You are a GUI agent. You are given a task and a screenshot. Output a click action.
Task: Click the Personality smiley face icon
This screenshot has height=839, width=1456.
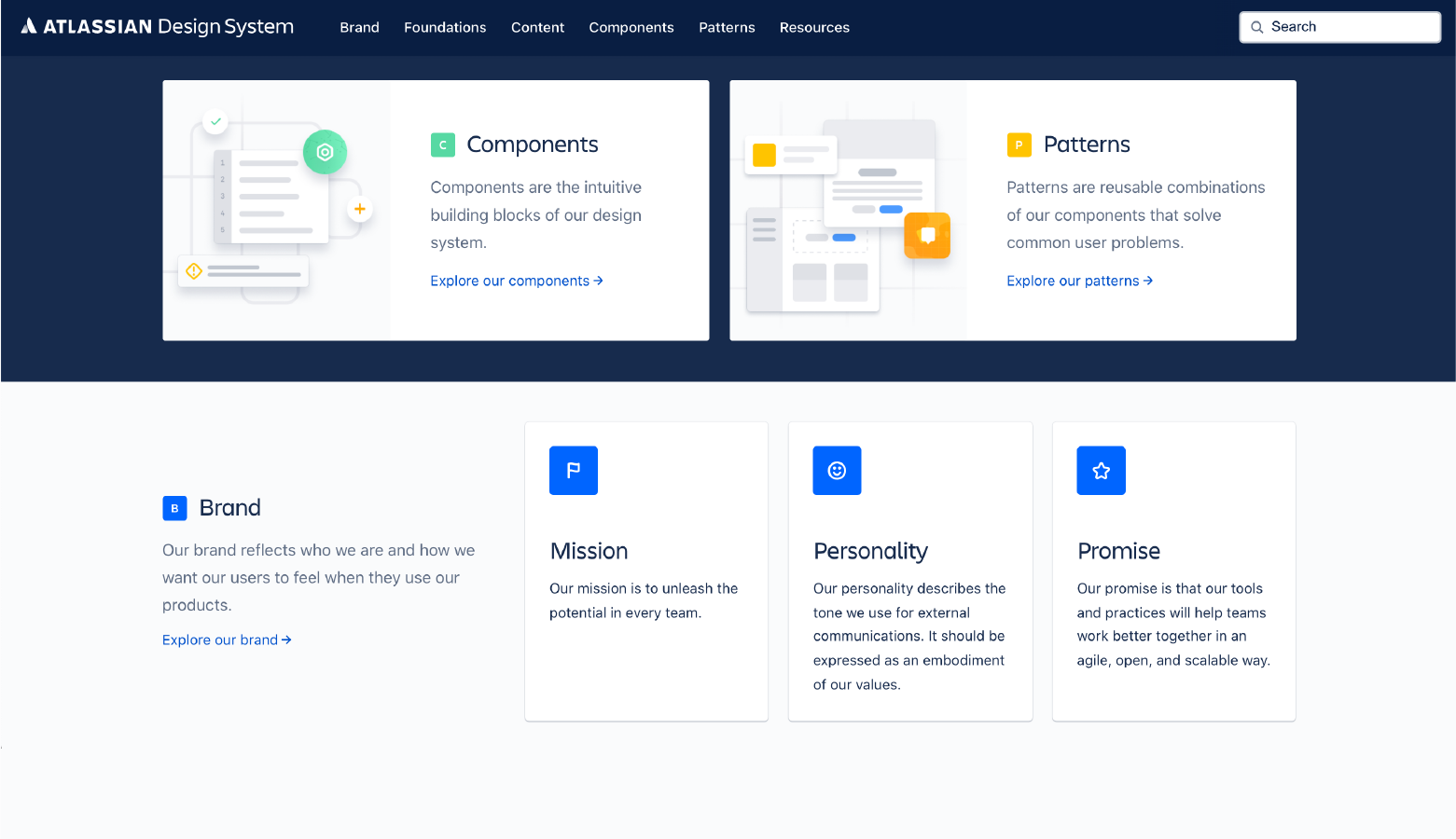837,471
